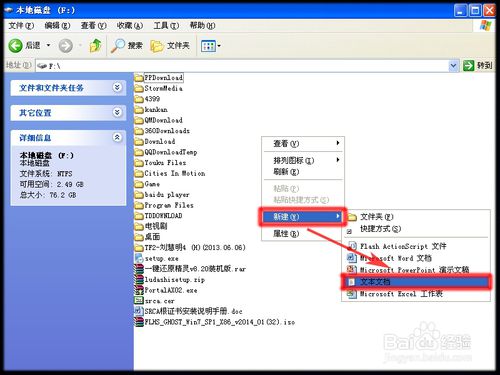
Task: Create new 文本文档 text document
Action: coord(416,282)
